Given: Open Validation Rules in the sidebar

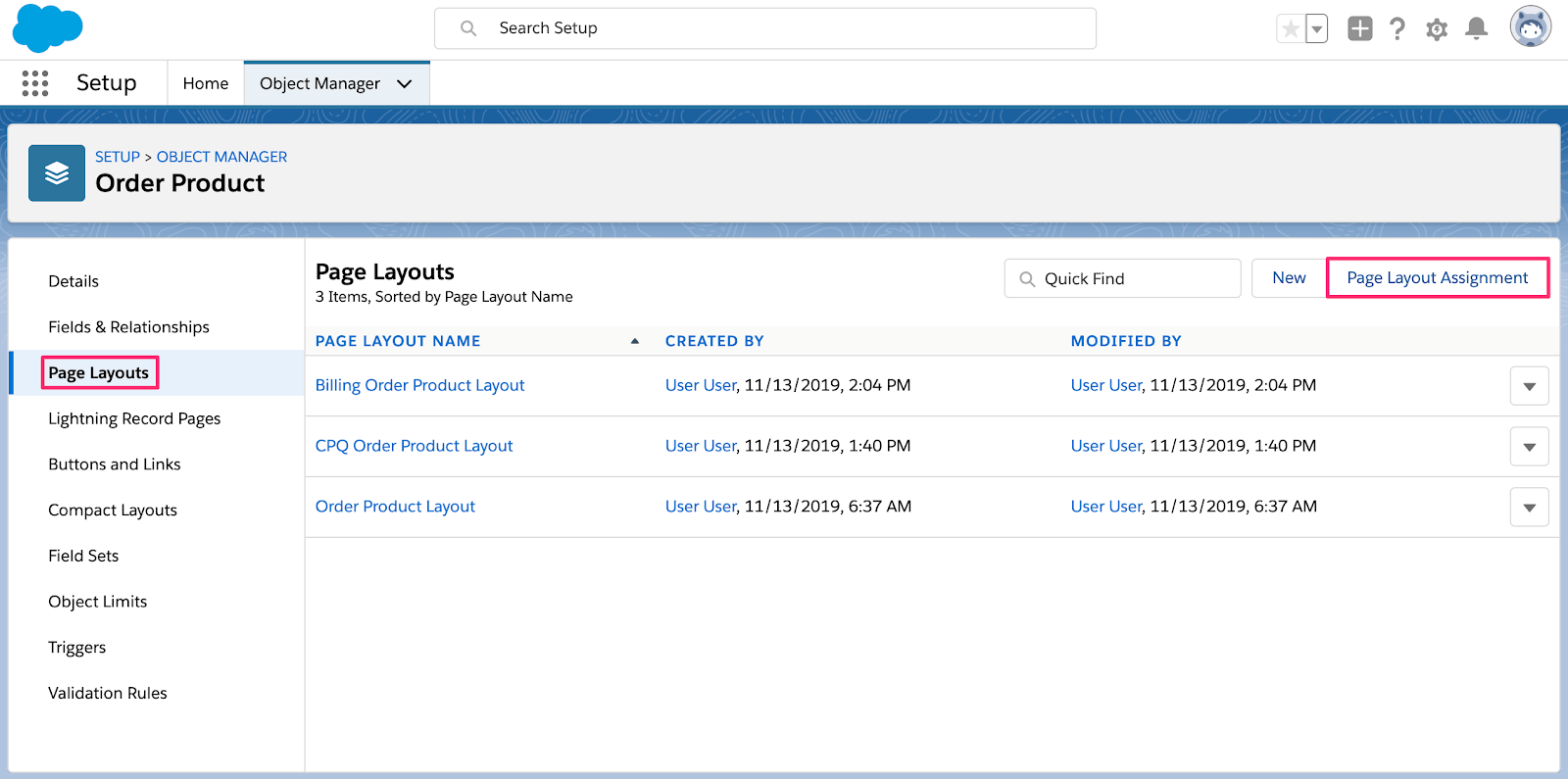Looking at the screenshot, I should pyautogui.click(x=108, y=693).
